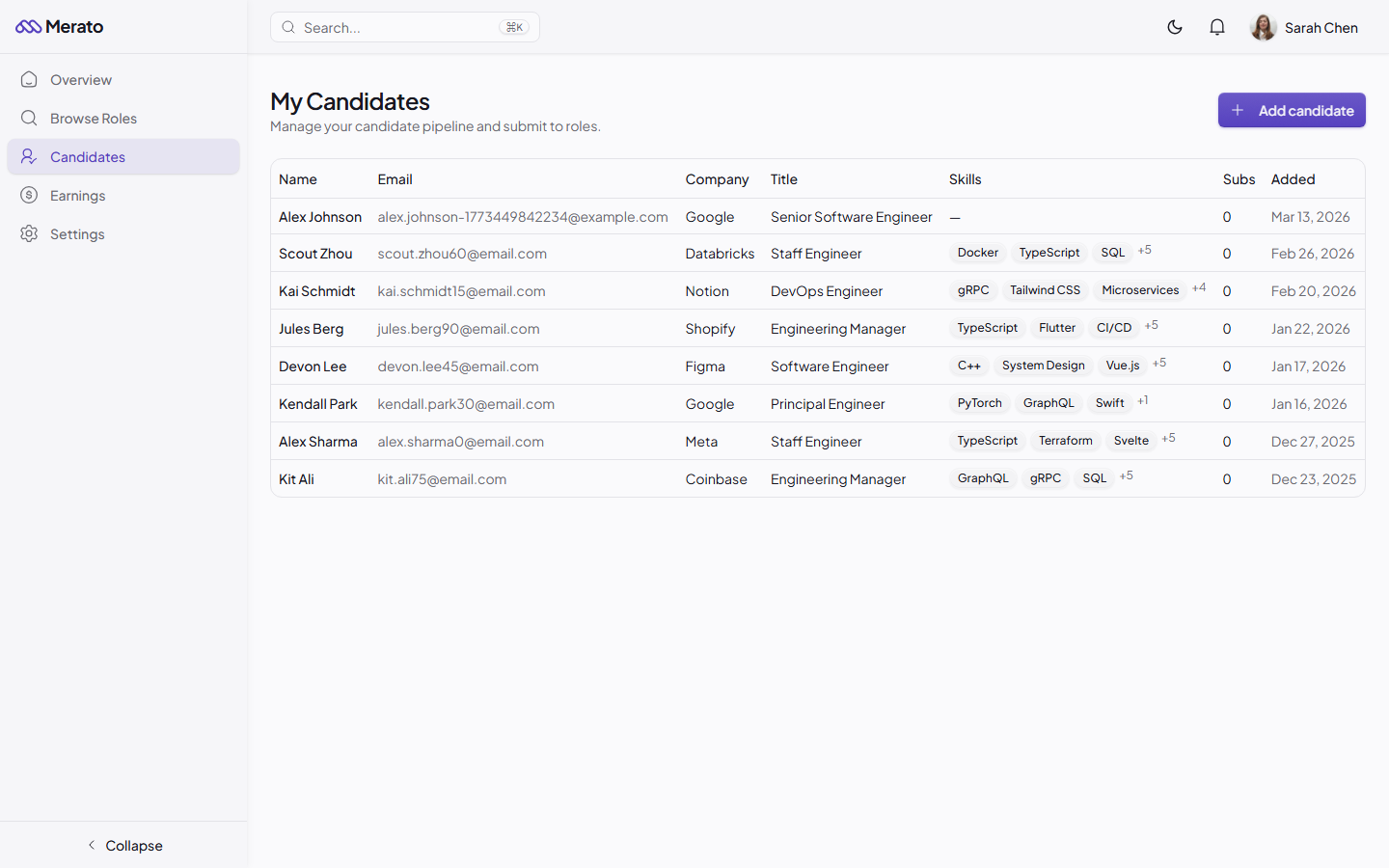Open the Earnings dollar icon

pos(29,195)
